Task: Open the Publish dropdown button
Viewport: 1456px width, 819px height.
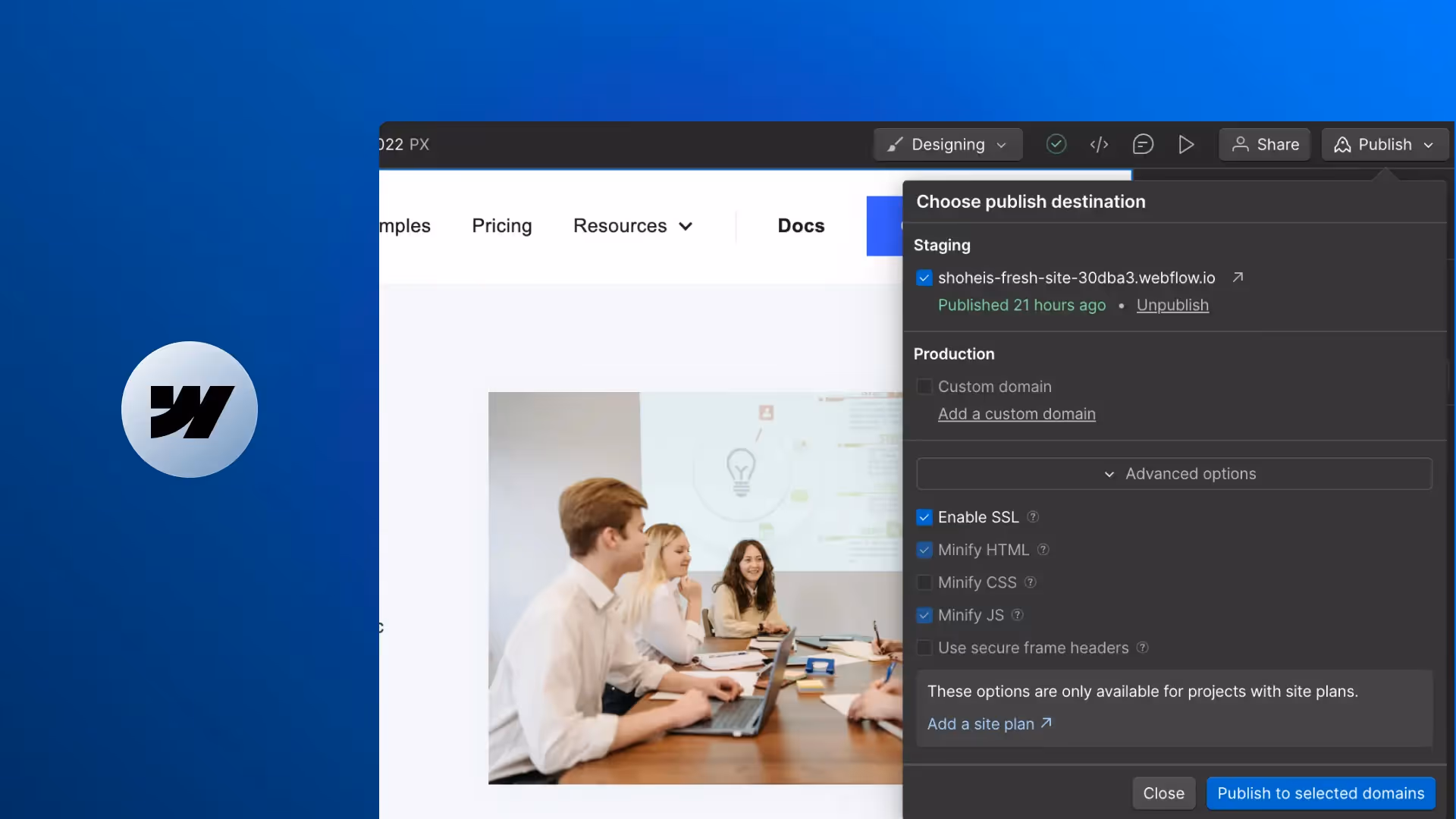Action: tap(1385, 144)
